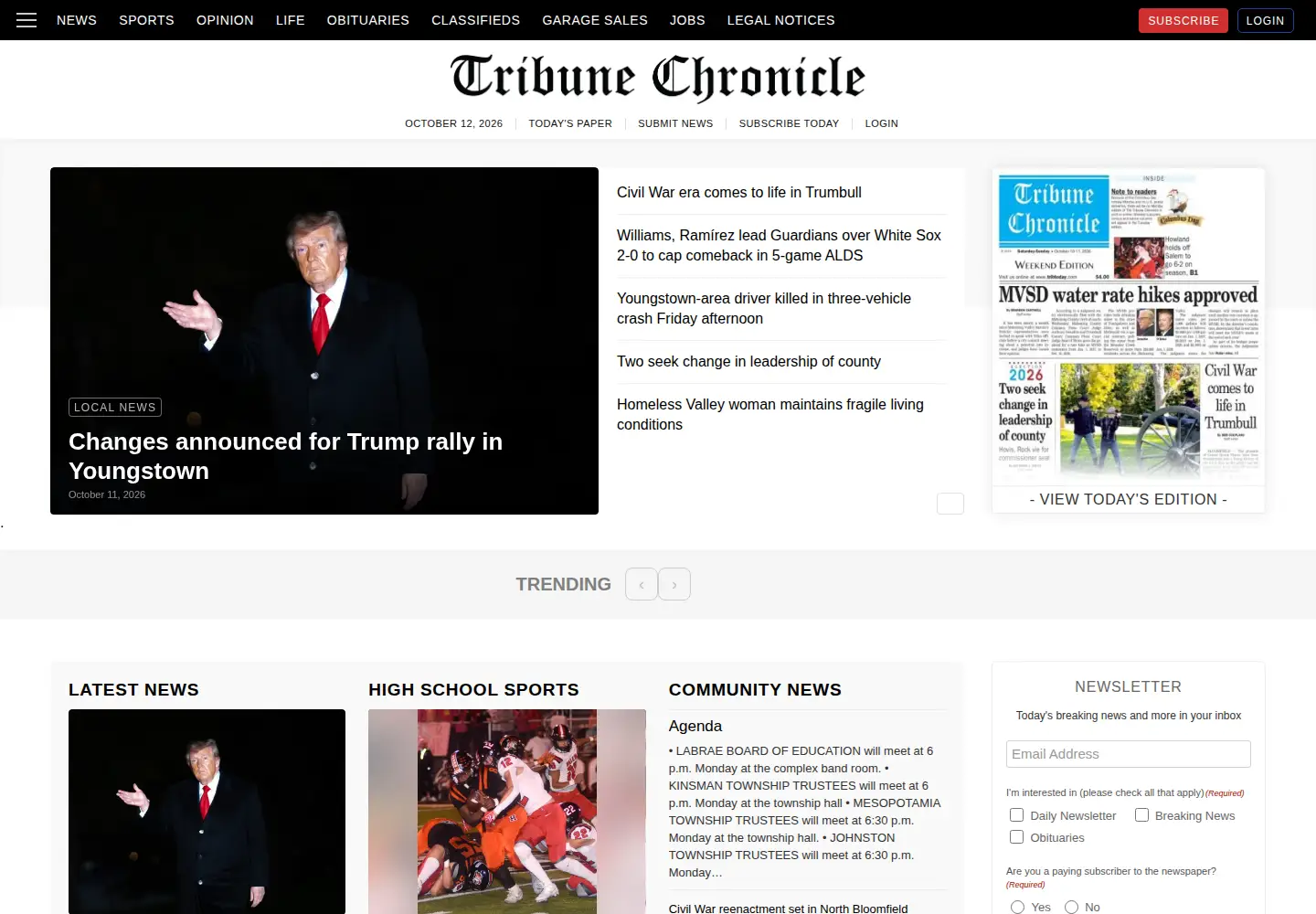View Legal Notices
1316x914 pixels.
tap(781, 20)
